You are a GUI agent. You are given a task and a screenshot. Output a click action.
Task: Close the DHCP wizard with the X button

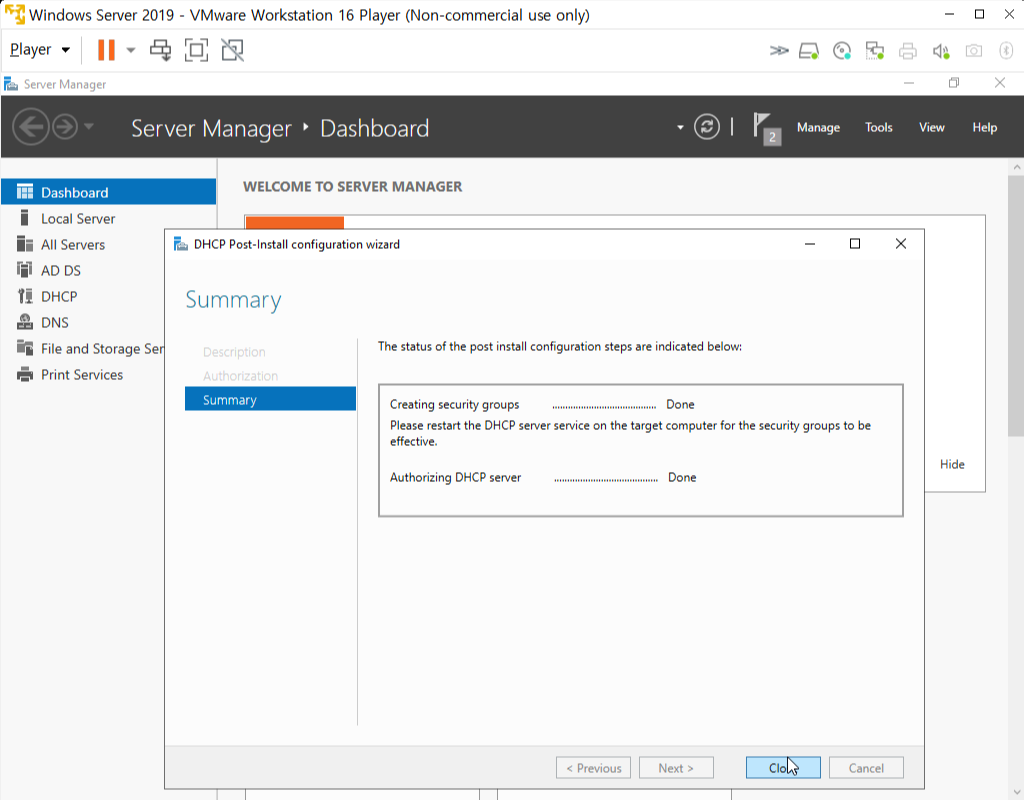pyautogui.click(x=901, y=244)
